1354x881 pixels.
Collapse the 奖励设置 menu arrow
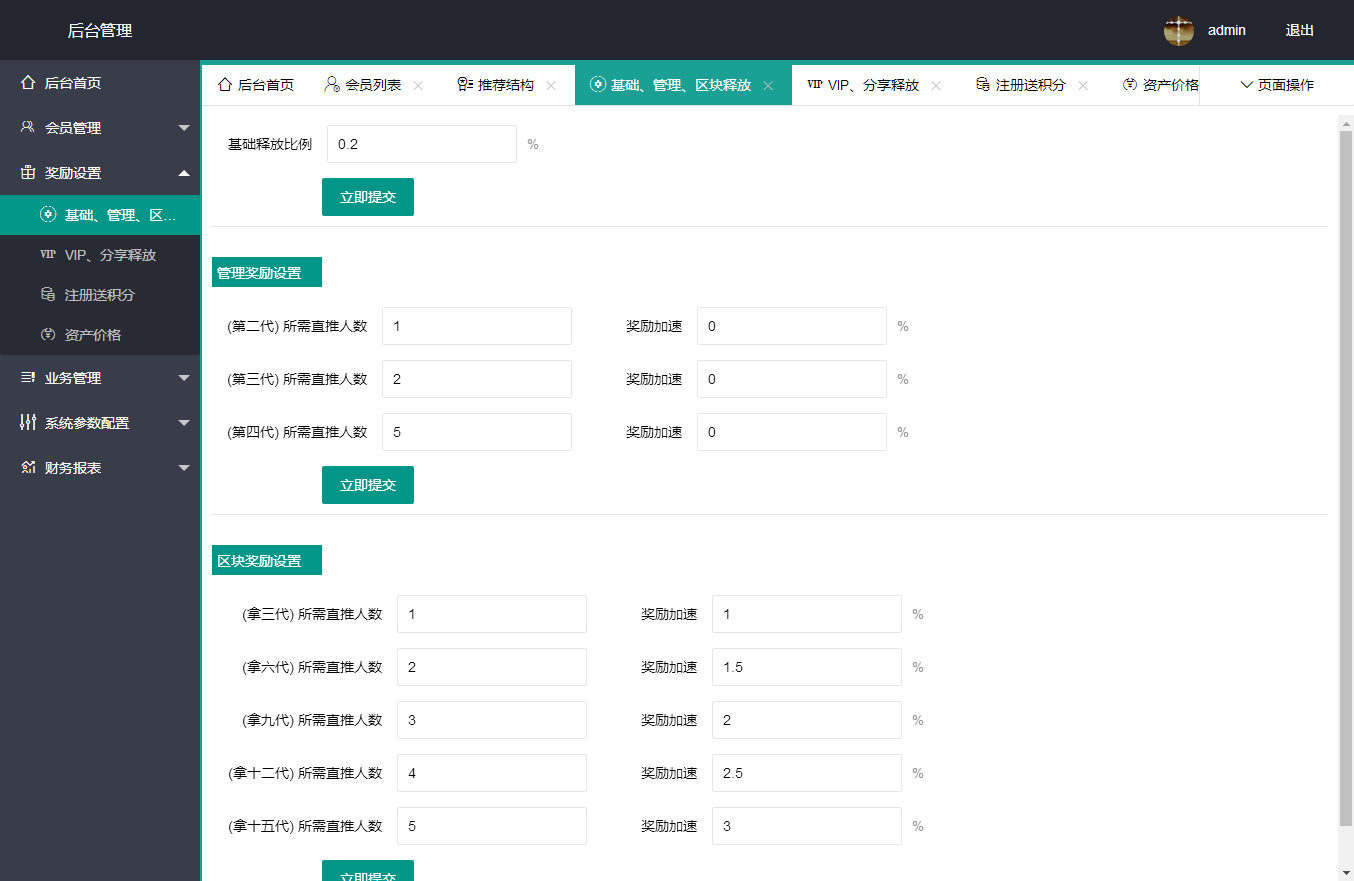184,173
